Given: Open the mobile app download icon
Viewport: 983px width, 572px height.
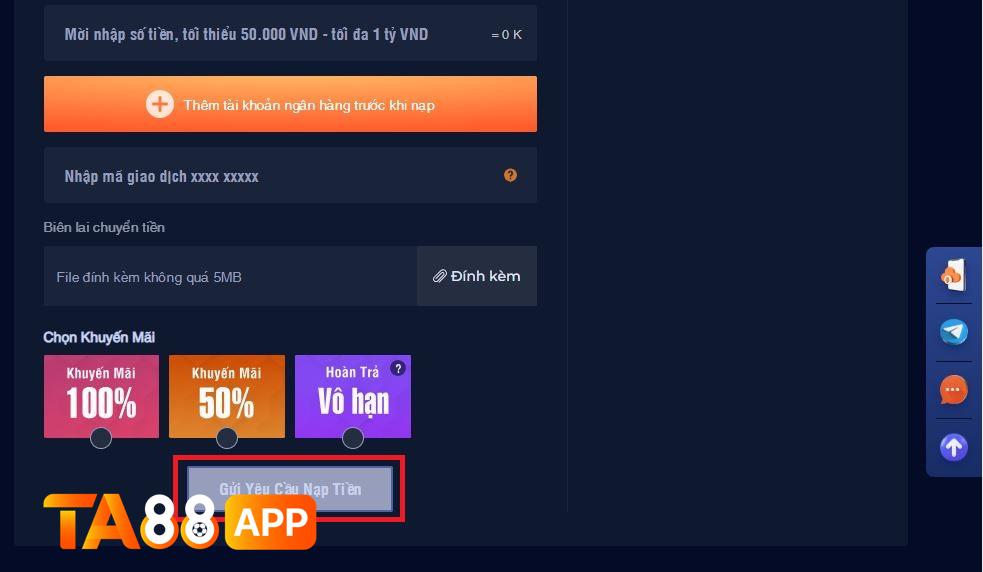Looking at the screenshot, I should pos(954,275).
